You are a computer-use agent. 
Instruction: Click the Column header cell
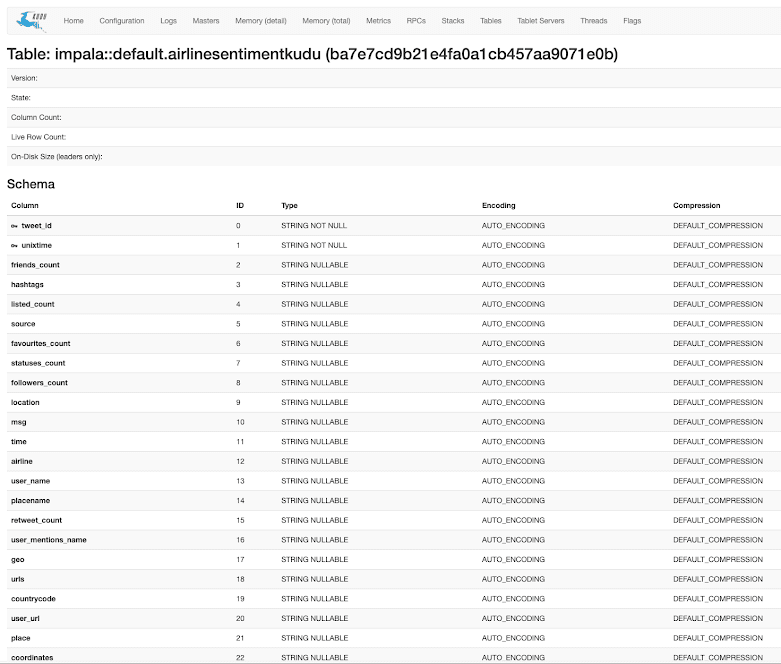pos(24,206)
